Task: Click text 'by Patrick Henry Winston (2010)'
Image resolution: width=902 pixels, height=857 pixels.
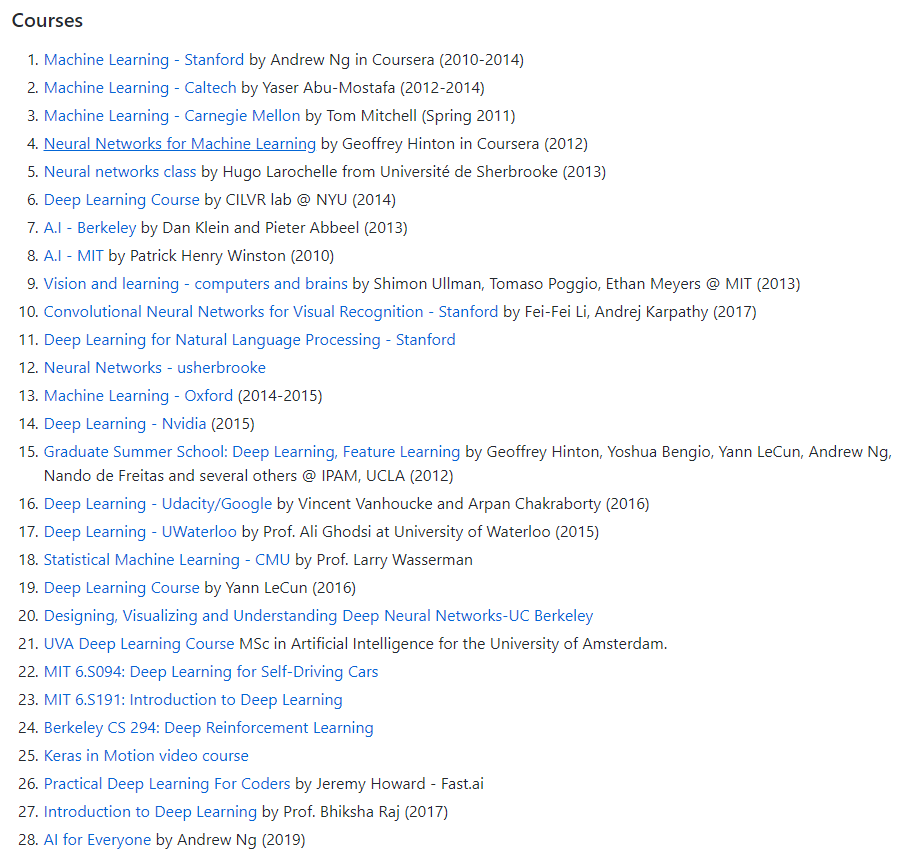Action: 221,256
